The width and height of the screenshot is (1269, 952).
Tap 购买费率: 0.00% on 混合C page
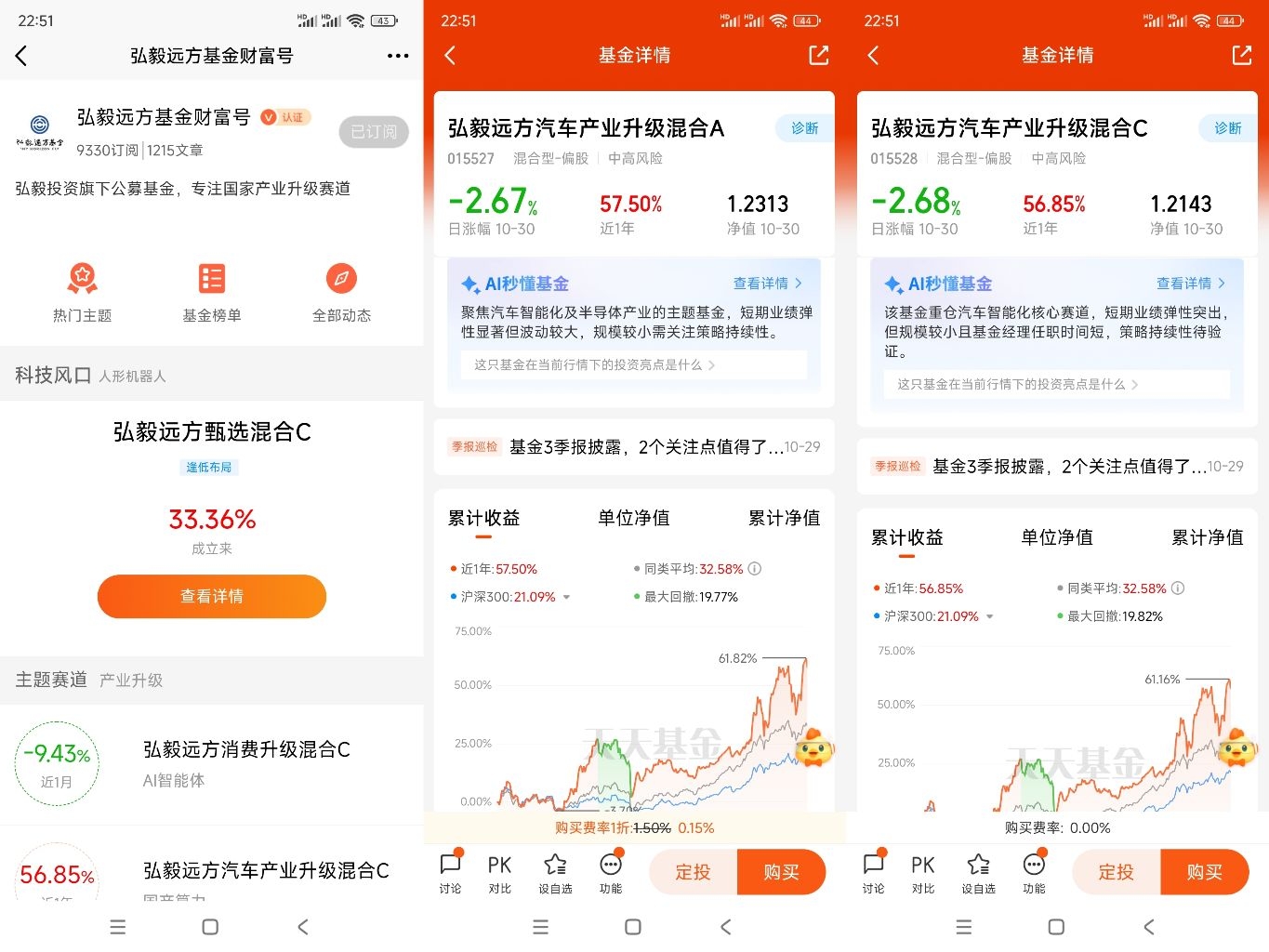(x=1057, y=827)
